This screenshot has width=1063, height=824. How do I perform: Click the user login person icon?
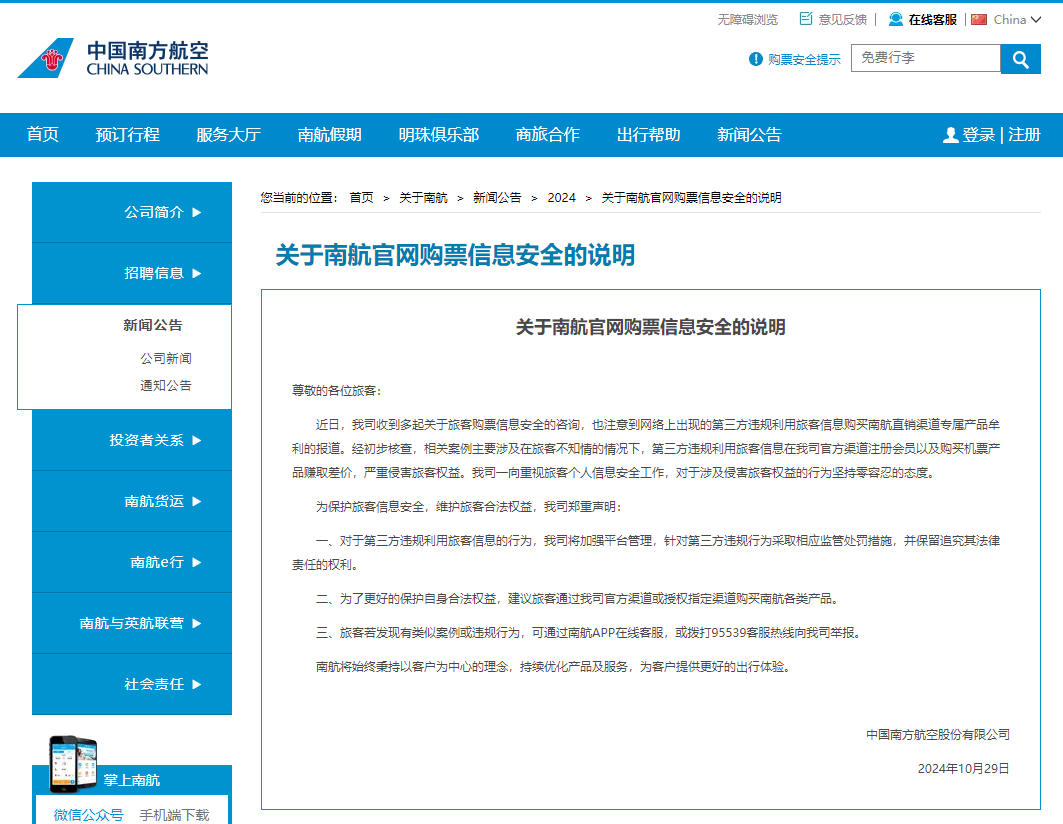(x=950, y=135)
